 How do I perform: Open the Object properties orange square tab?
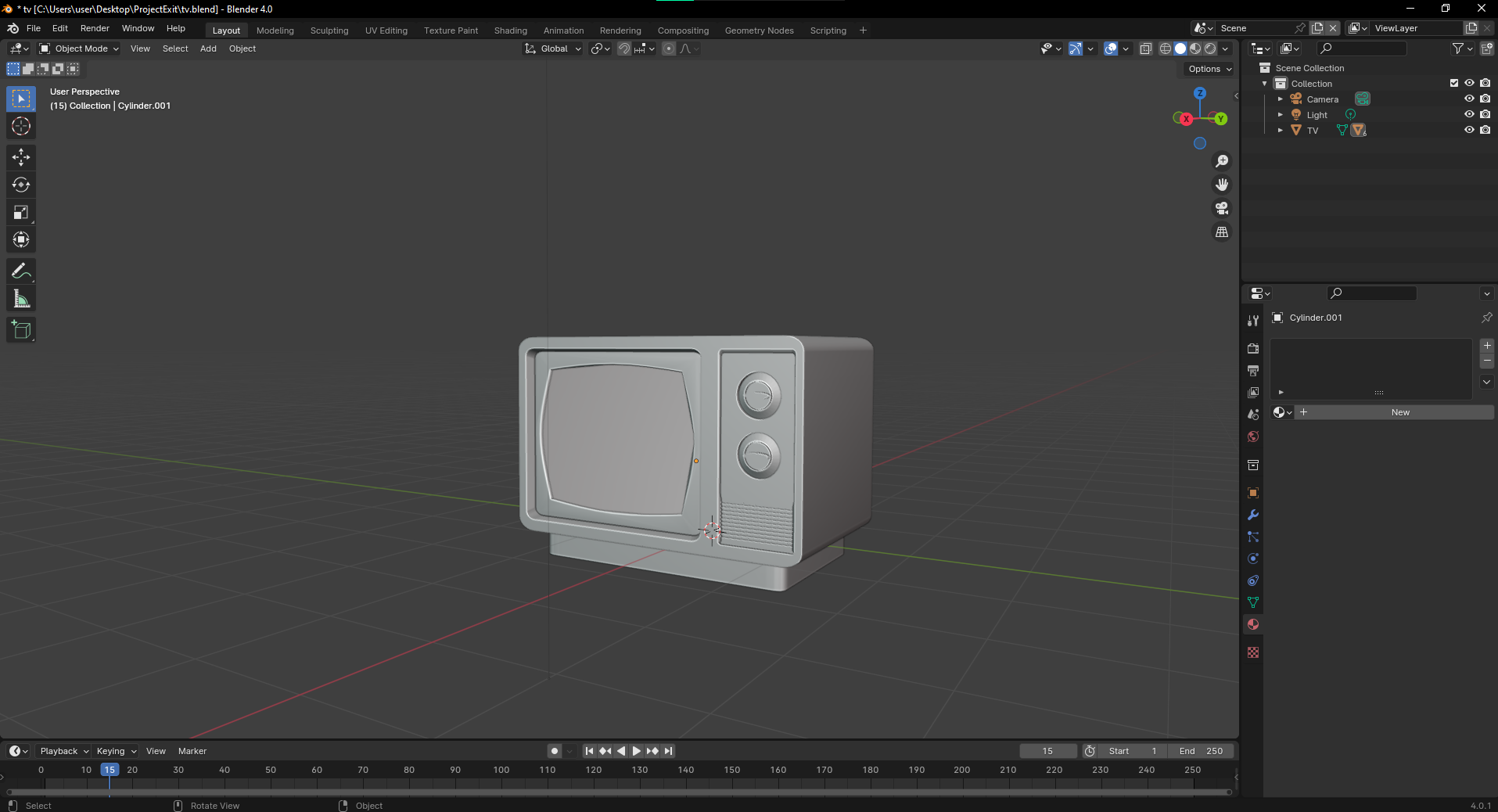[1253, 493]
